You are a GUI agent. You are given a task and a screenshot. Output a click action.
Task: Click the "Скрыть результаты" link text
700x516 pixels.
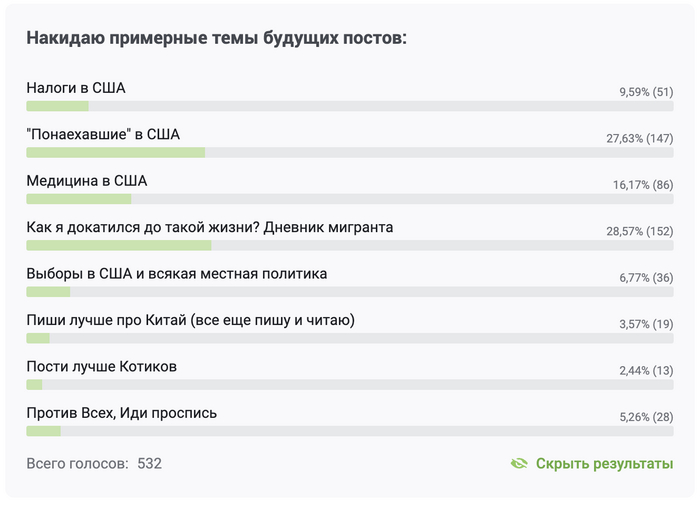point(604,464)
